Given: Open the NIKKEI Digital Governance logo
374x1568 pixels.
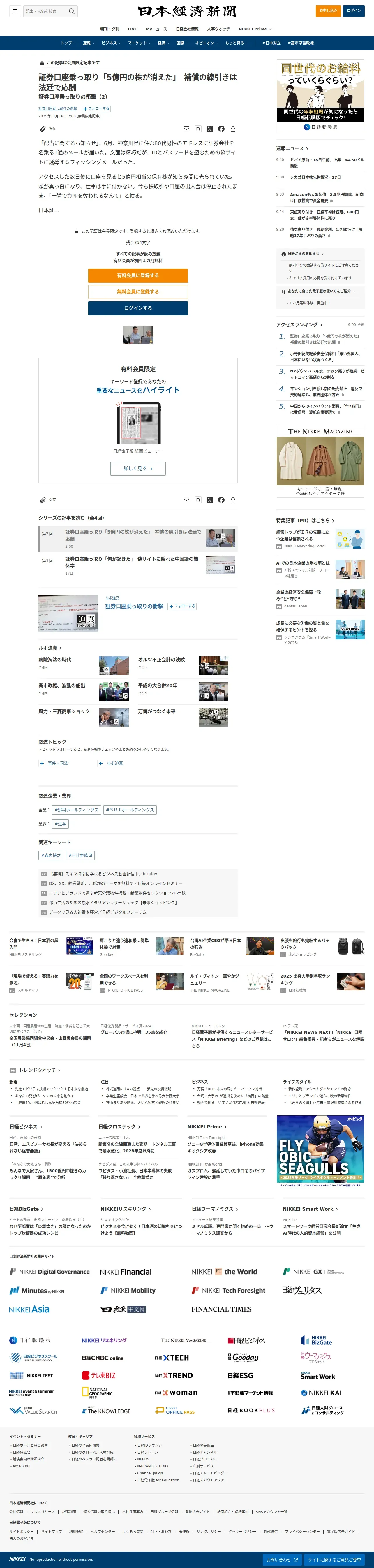Looking at the screenshot, I should (x=49, y=1272).
